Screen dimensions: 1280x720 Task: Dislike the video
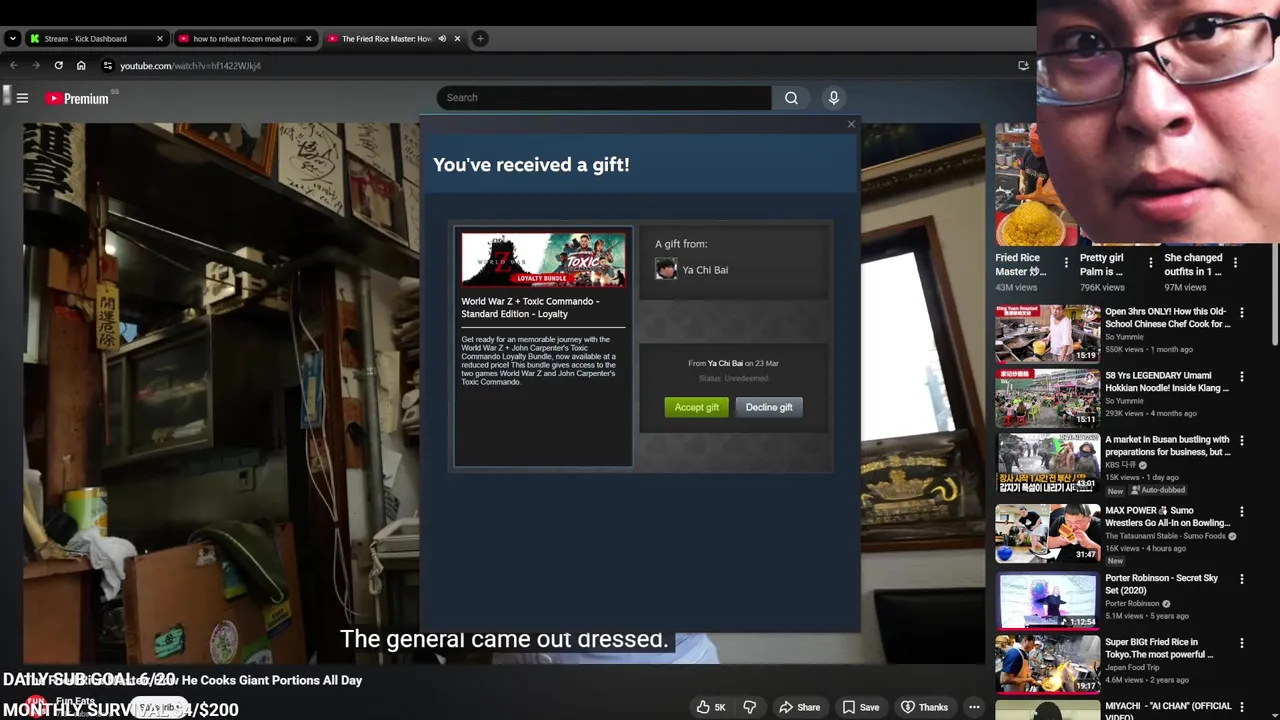pyautogui.click(x=749, y=707)
